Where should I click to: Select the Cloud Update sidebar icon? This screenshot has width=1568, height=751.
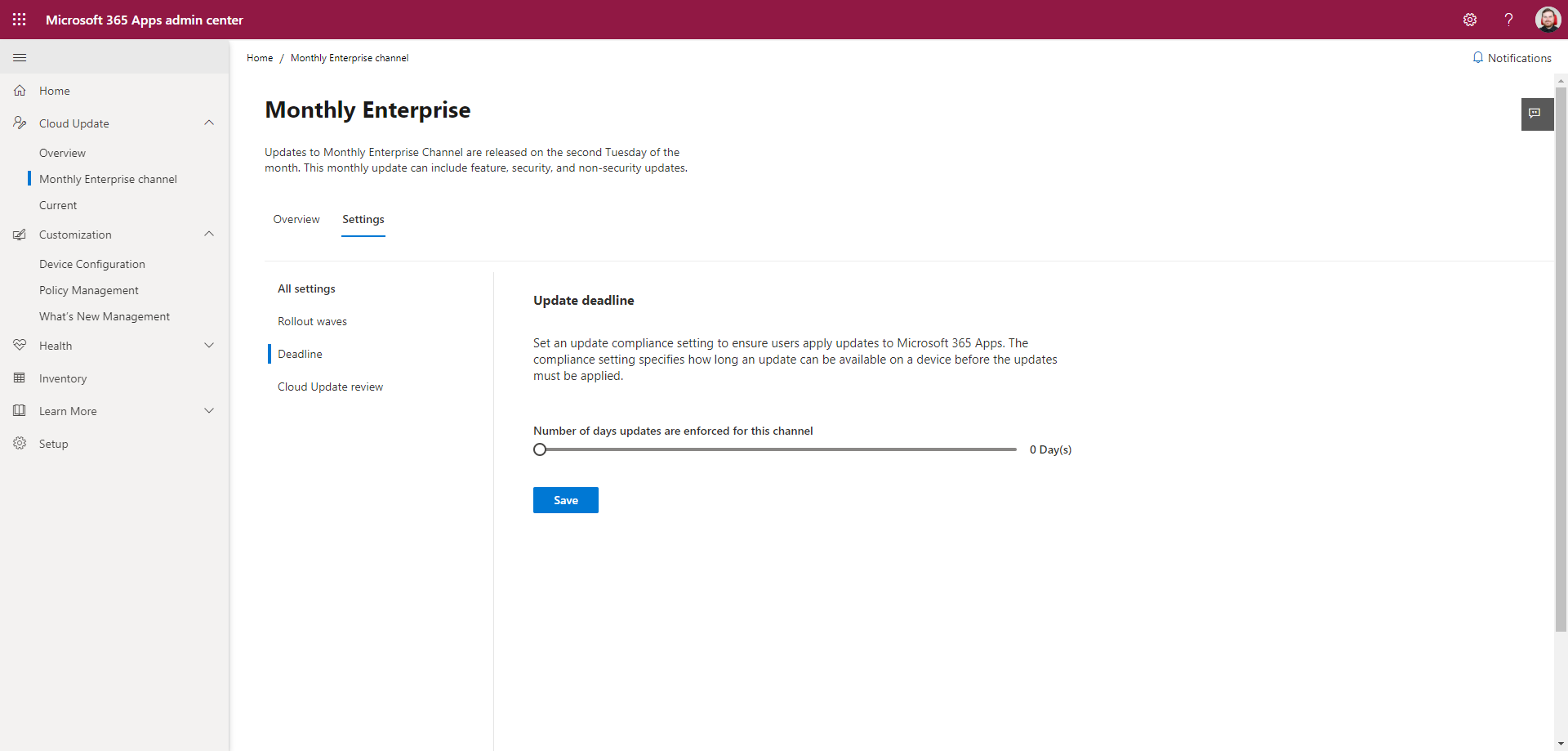tap(20, 123)
